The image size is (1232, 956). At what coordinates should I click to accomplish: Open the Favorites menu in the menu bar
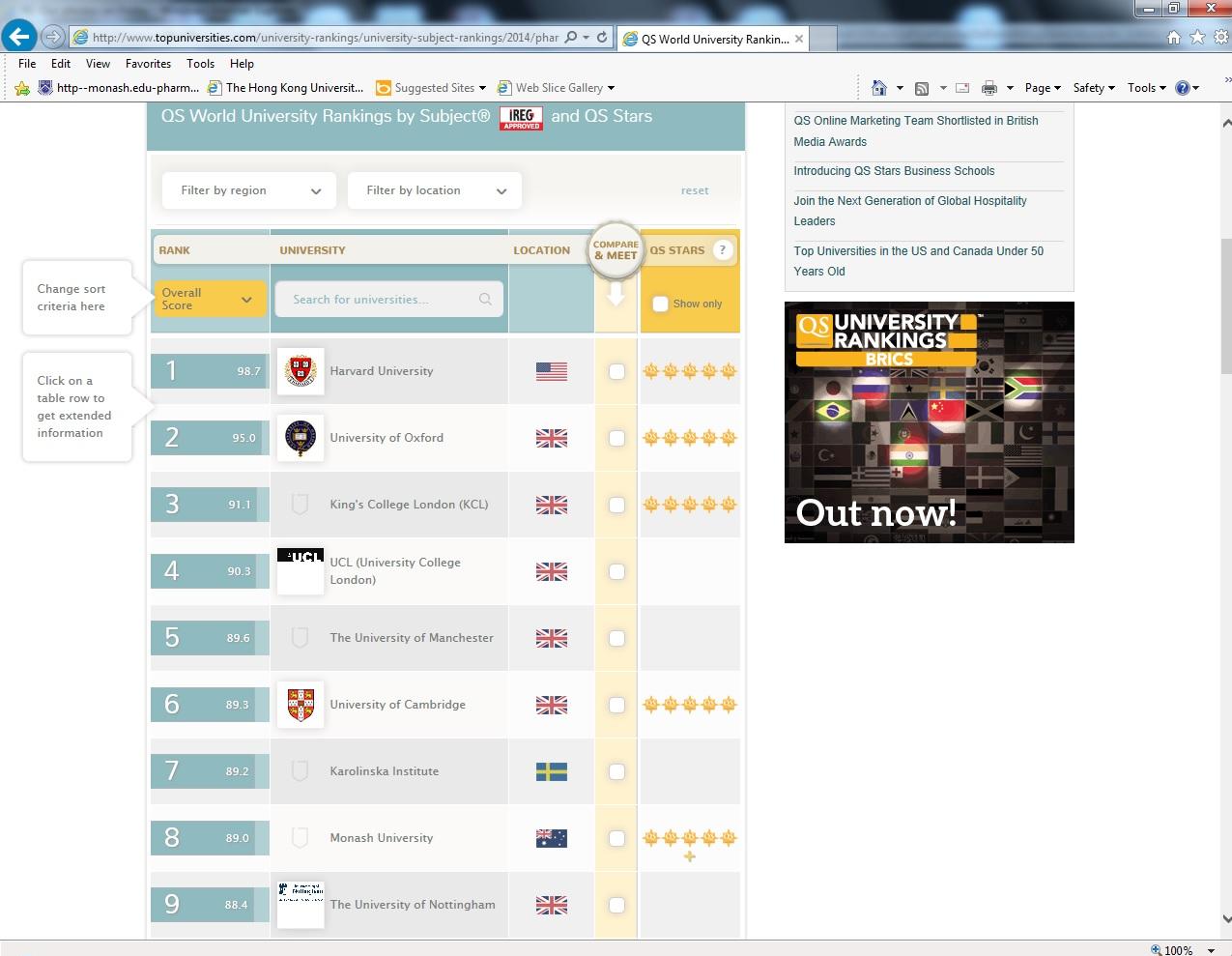click(148, 63)
